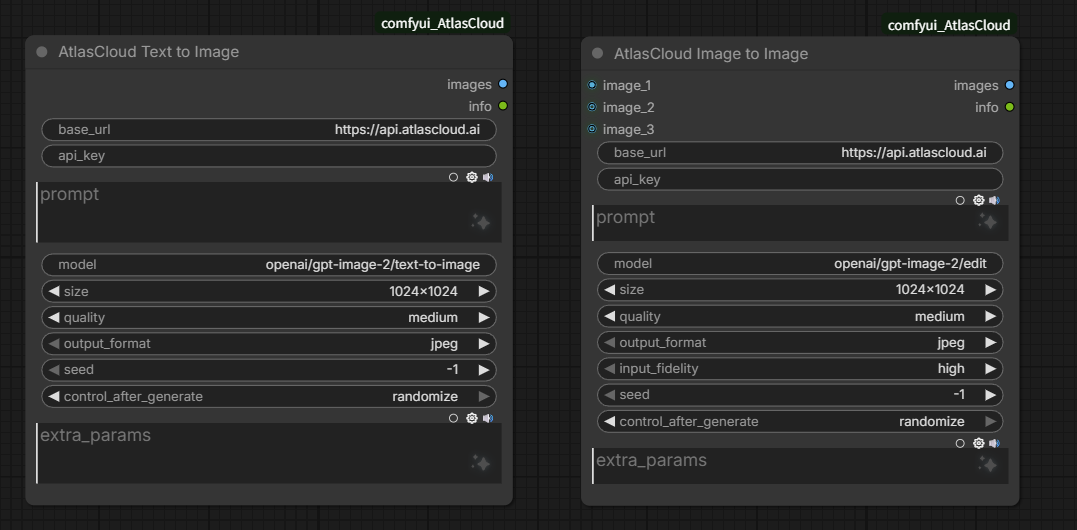Click the info output port on Image to Image node
The height and width of the screenshot is (530, 1077).
(1009, 107)
